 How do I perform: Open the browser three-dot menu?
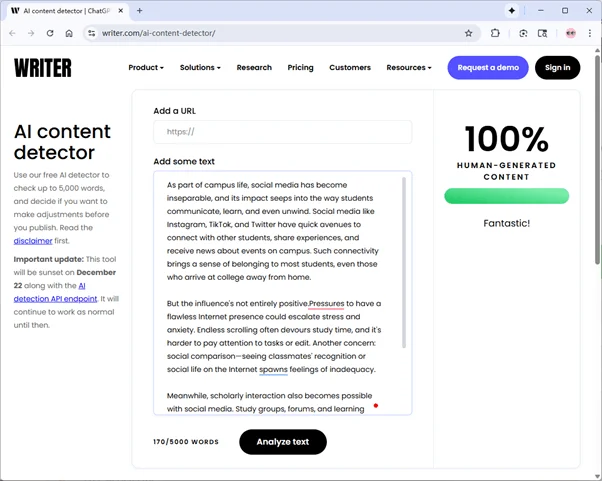[589, 33]
